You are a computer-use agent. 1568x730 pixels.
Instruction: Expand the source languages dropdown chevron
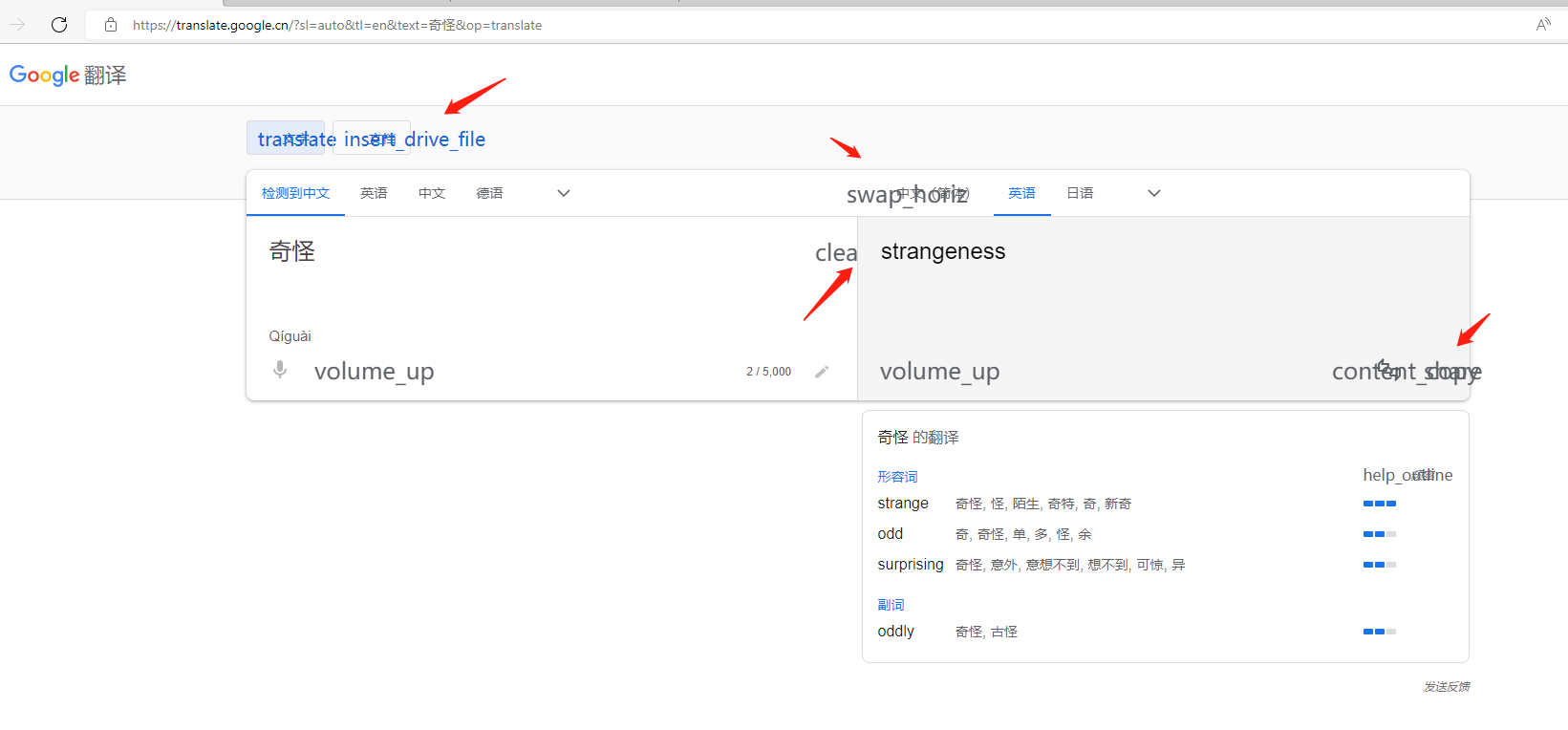(x=564, y=193)
